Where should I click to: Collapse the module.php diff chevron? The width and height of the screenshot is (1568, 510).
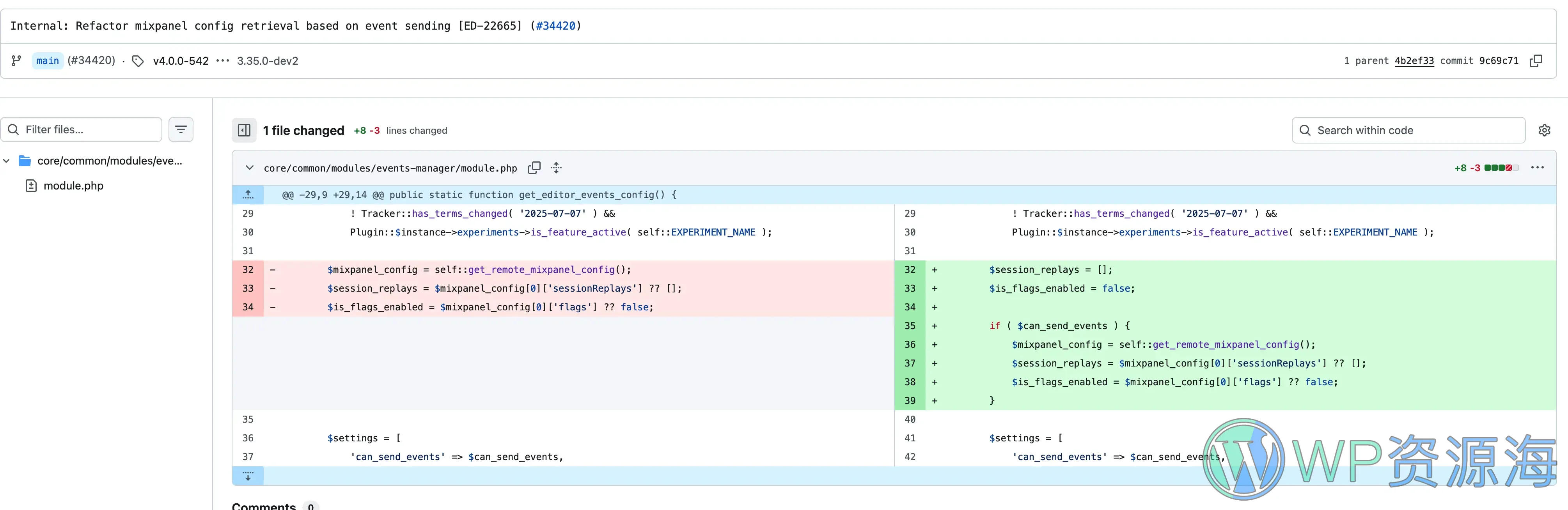point(250,168)
